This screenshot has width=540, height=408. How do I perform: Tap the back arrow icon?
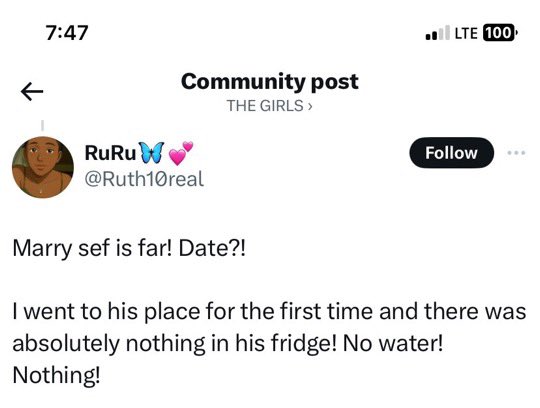tap(32, 92)
